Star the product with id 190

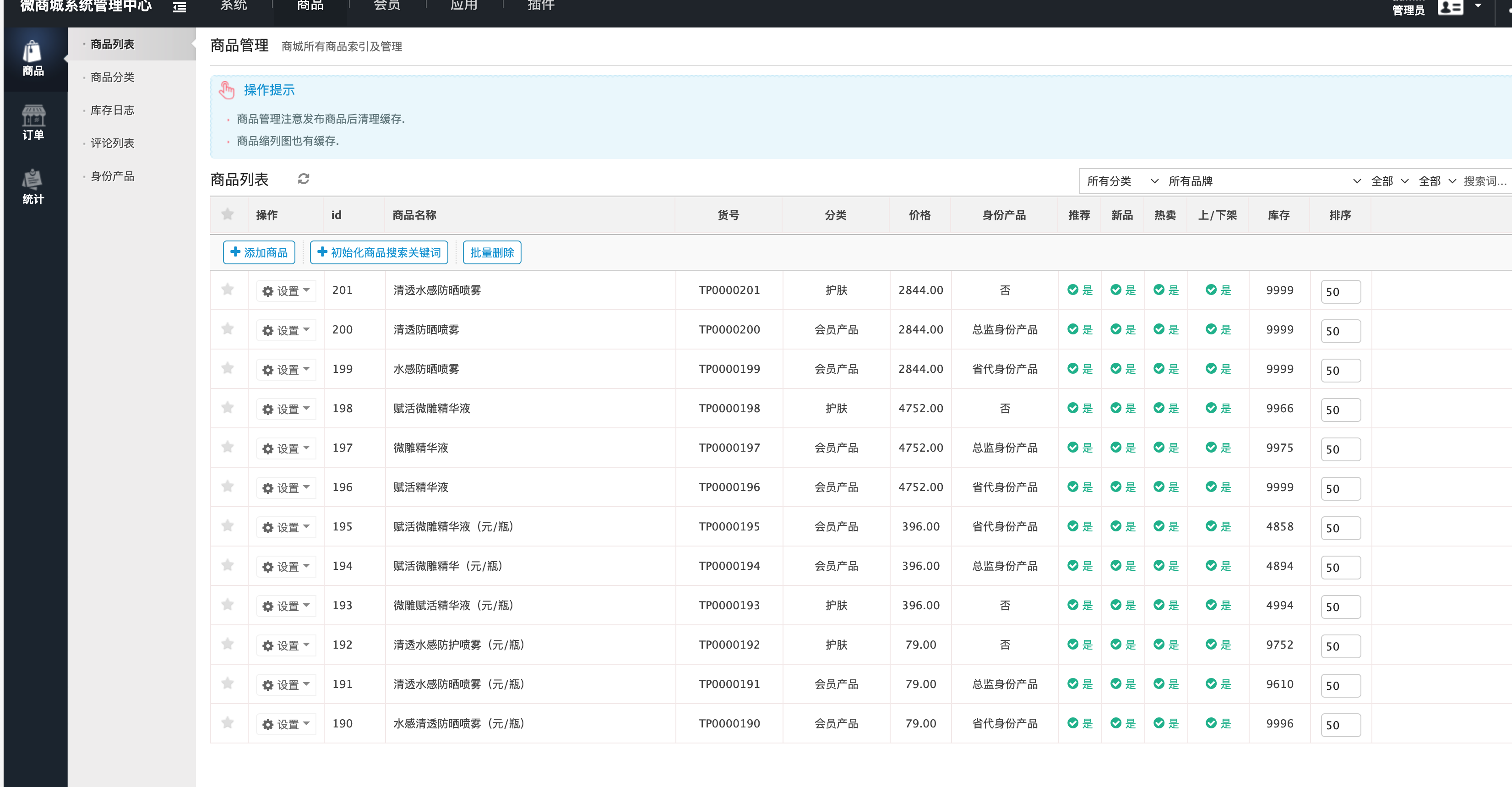click(228, 722)
